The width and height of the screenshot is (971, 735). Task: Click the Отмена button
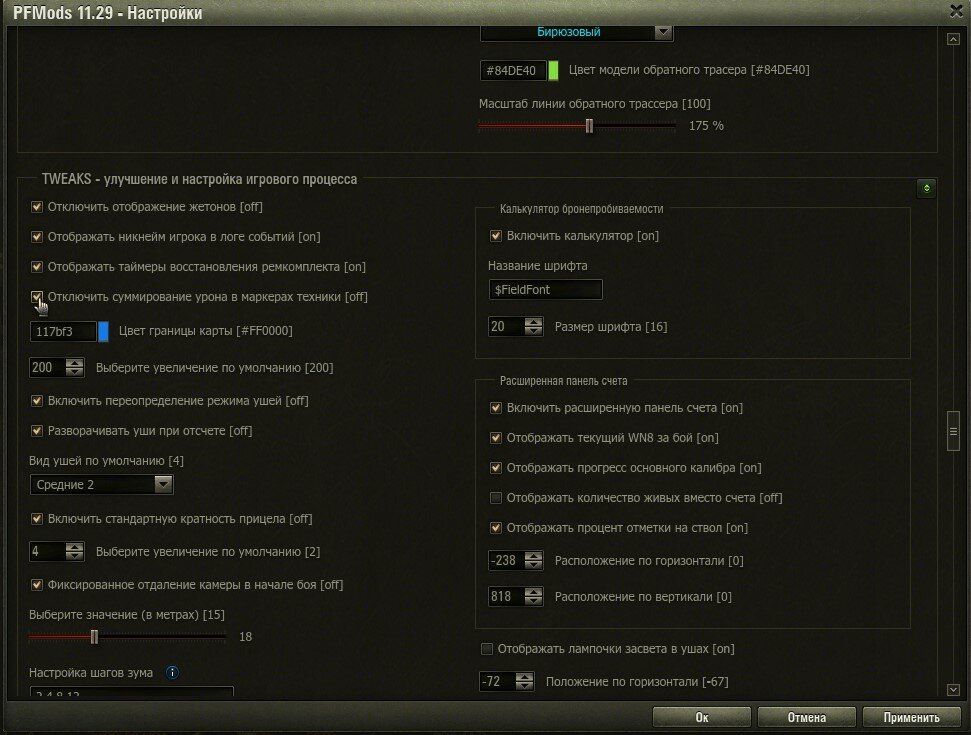pyautogui.click(x=806, y=717)
